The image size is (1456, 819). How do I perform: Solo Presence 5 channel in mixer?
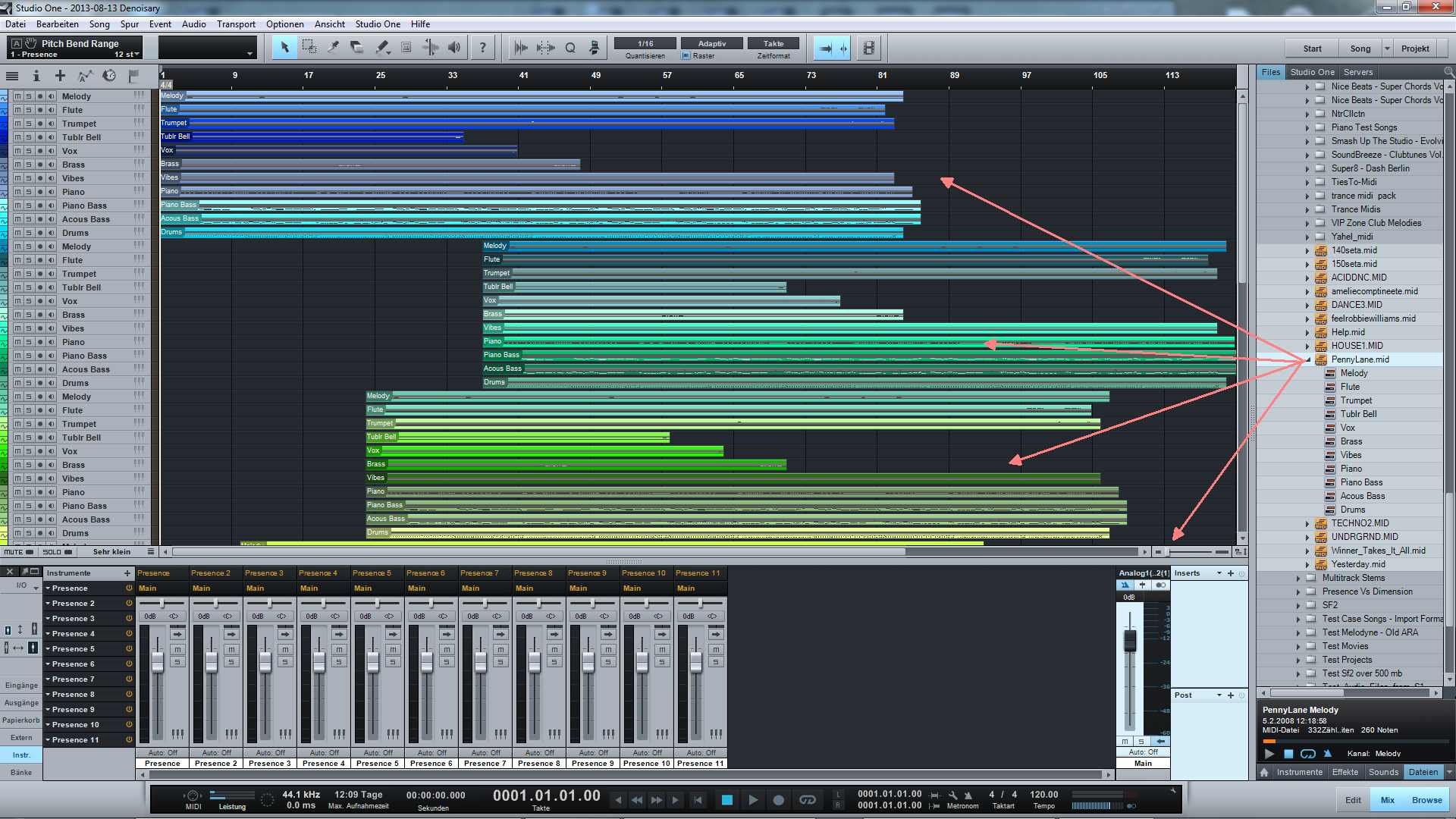click(393, 662)
